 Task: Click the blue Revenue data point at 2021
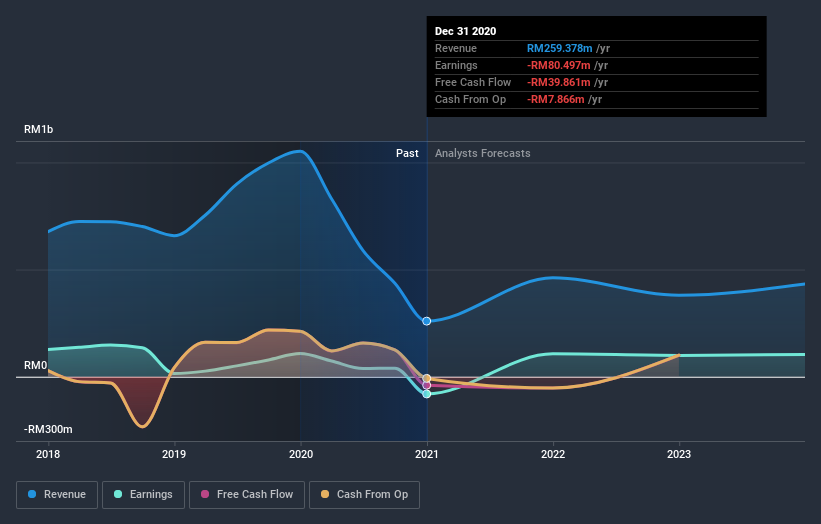(427, 321)
